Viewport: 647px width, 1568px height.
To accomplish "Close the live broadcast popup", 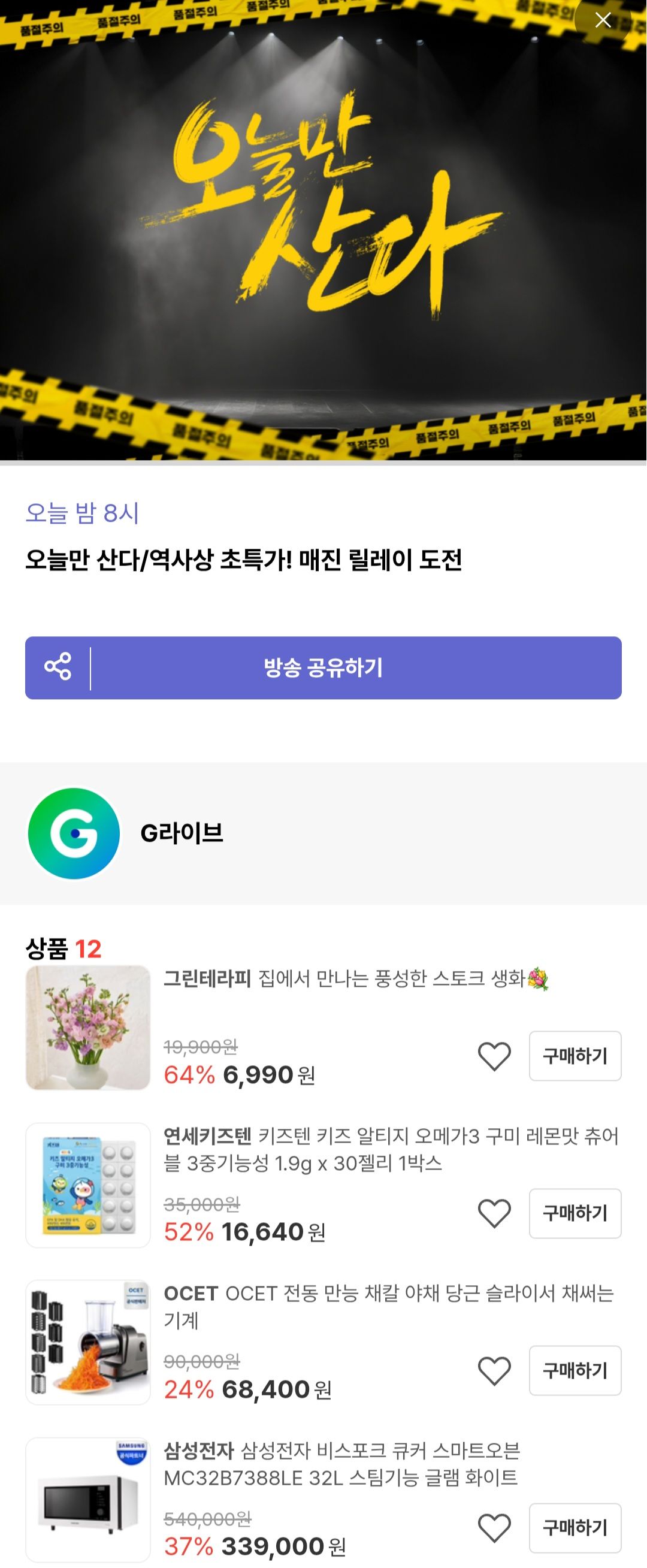I will (603, 20).
